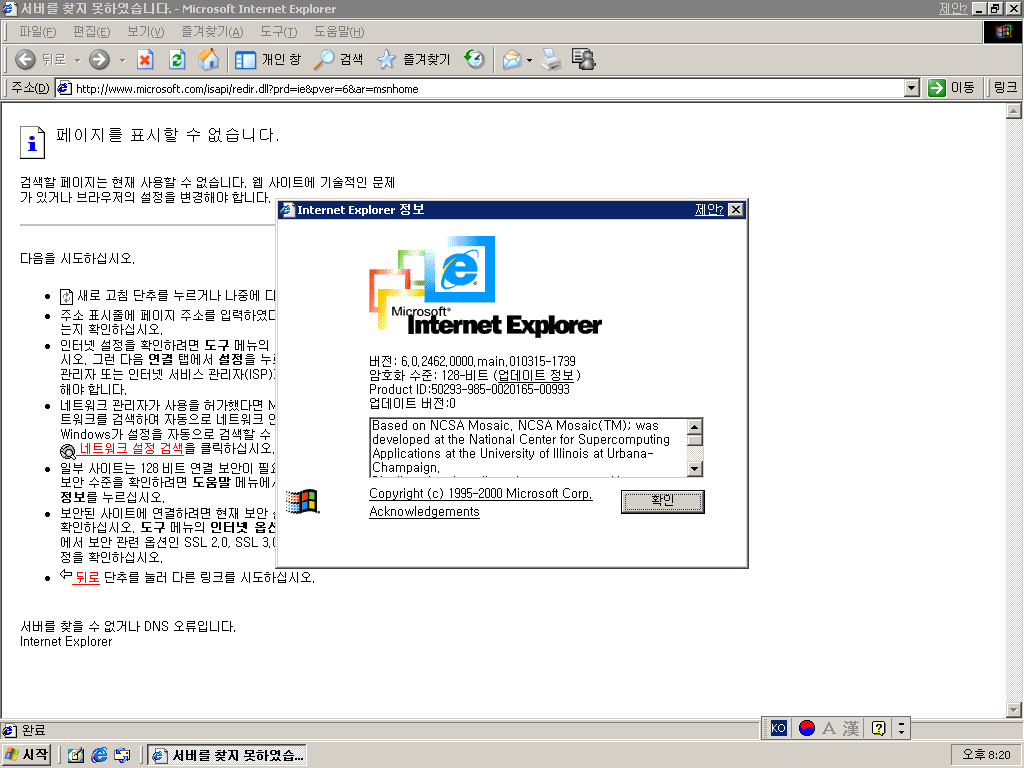Expand the Forward button history dropdown arrow

pos(122,60)
